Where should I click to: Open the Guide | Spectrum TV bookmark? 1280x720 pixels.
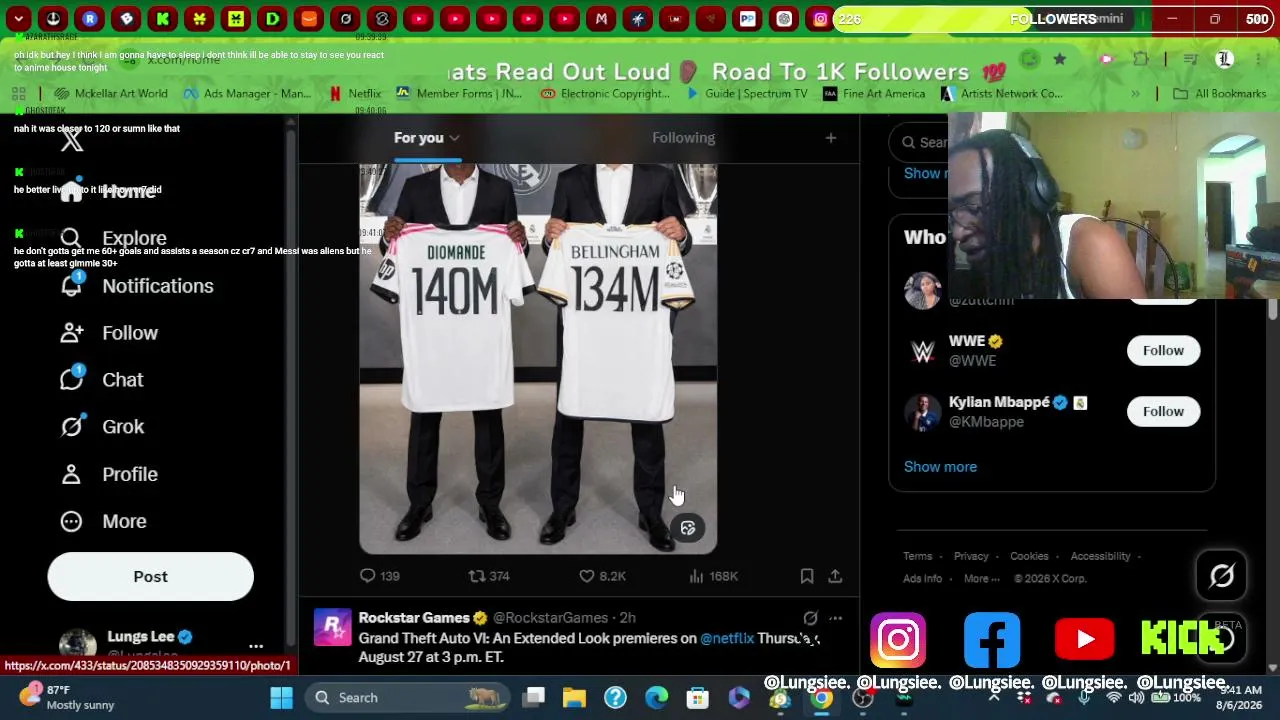[x=746, y=94]
